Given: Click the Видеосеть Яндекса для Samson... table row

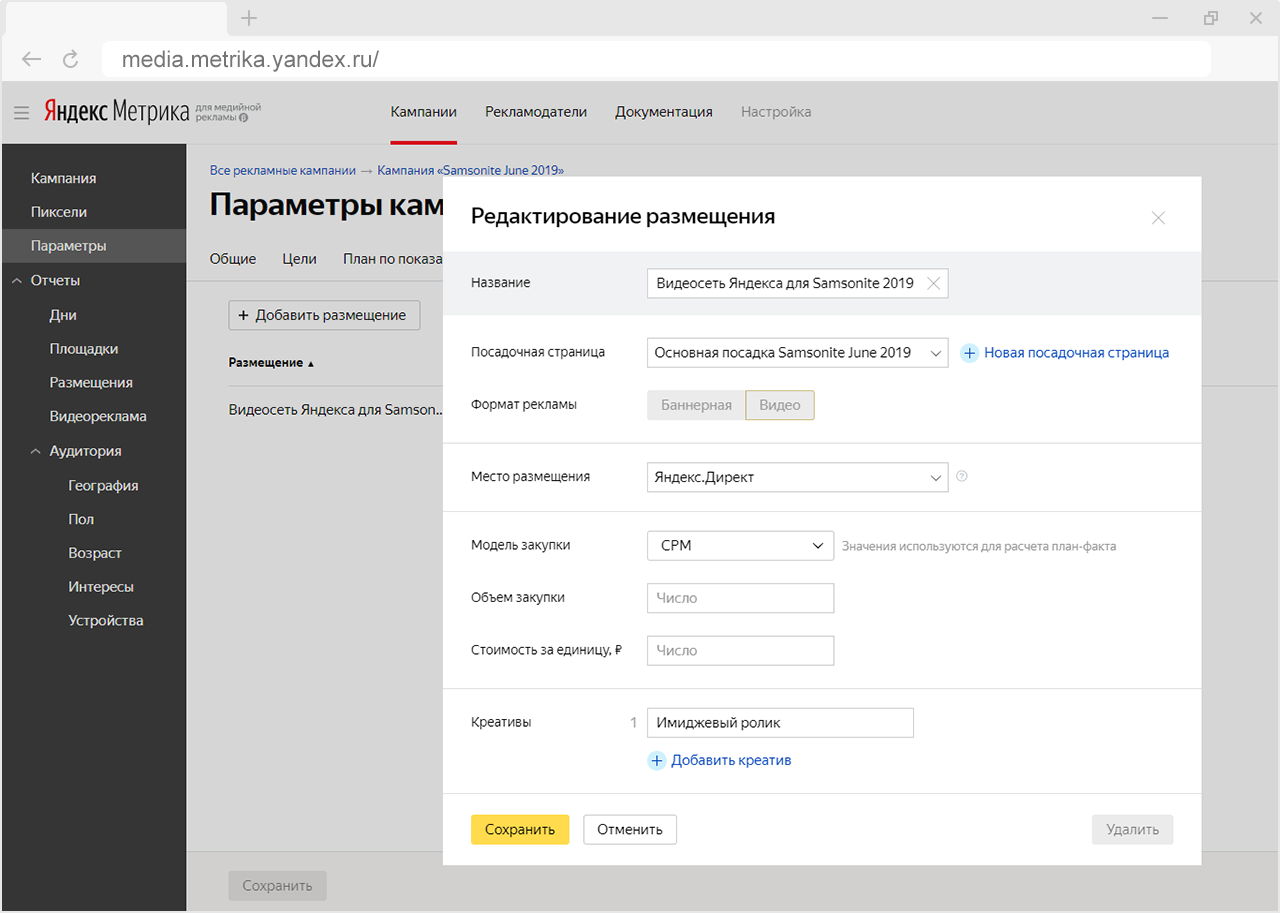Looking at the screenshot, I should (333, 410).
